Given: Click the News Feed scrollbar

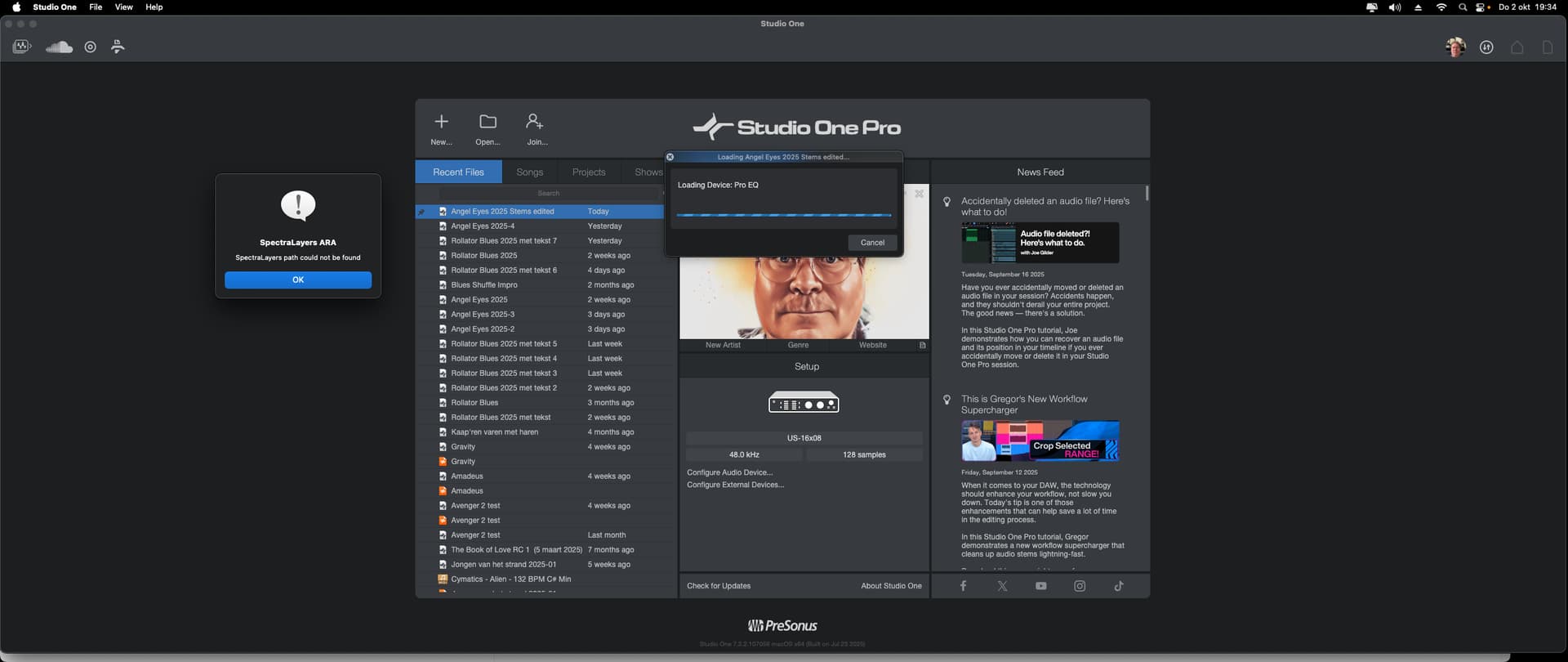Looking at the screenshot, I should click(1147, 194).
